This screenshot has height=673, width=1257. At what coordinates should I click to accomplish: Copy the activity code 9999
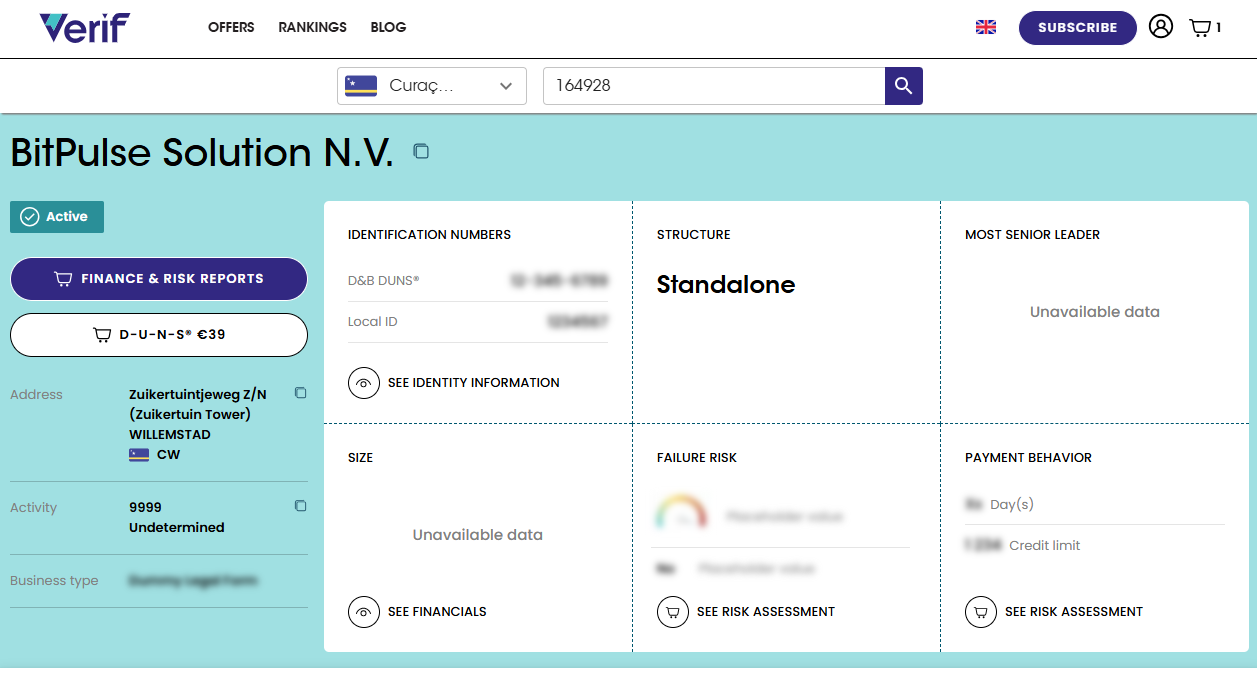point(300,506)
